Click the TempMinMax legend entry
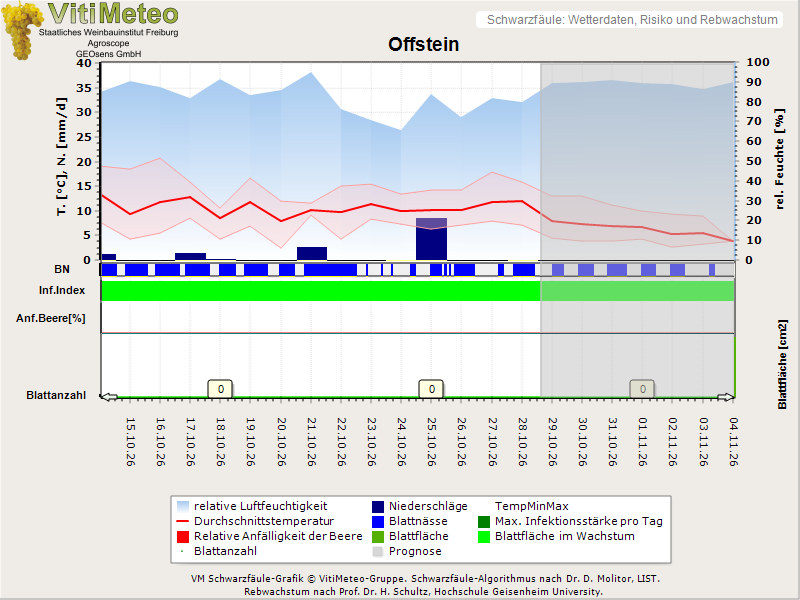 tap(532, 506)
